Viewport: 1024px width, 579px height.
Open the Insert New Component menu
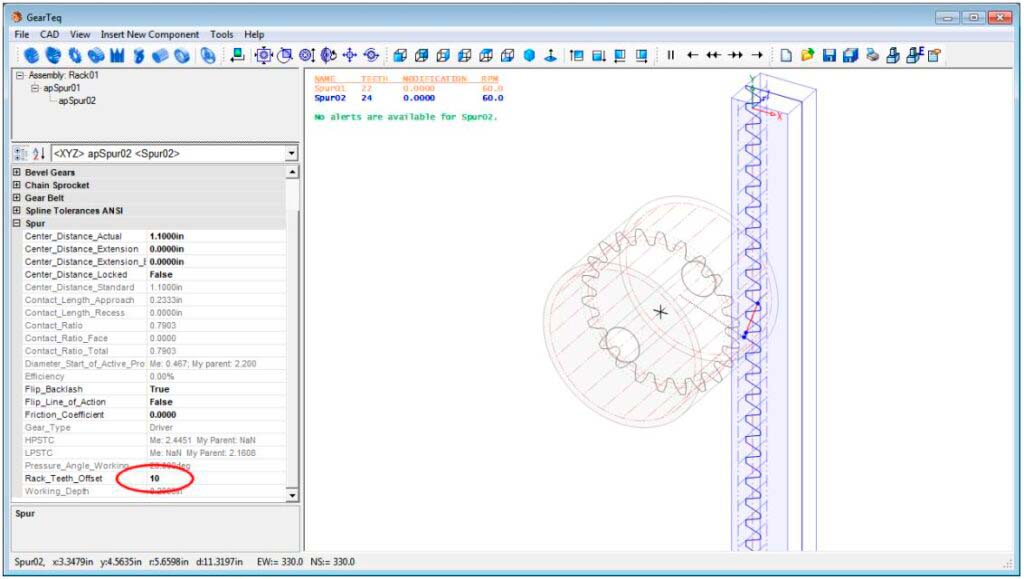click(149, 34)
